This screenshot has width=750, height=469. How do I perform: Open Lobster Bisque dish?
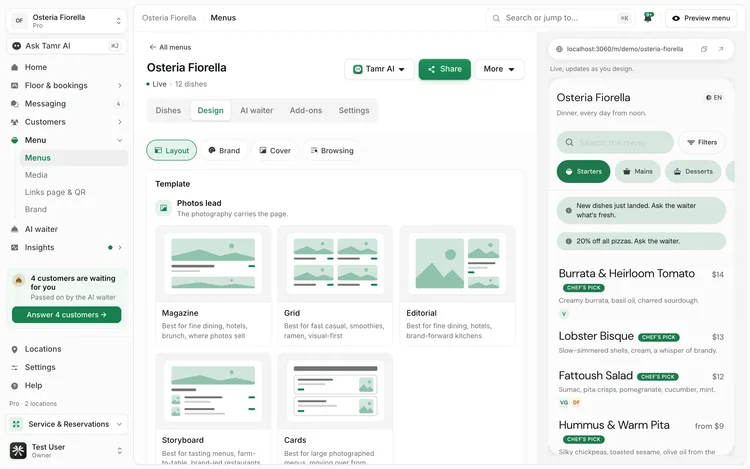(x=641, y=342)
